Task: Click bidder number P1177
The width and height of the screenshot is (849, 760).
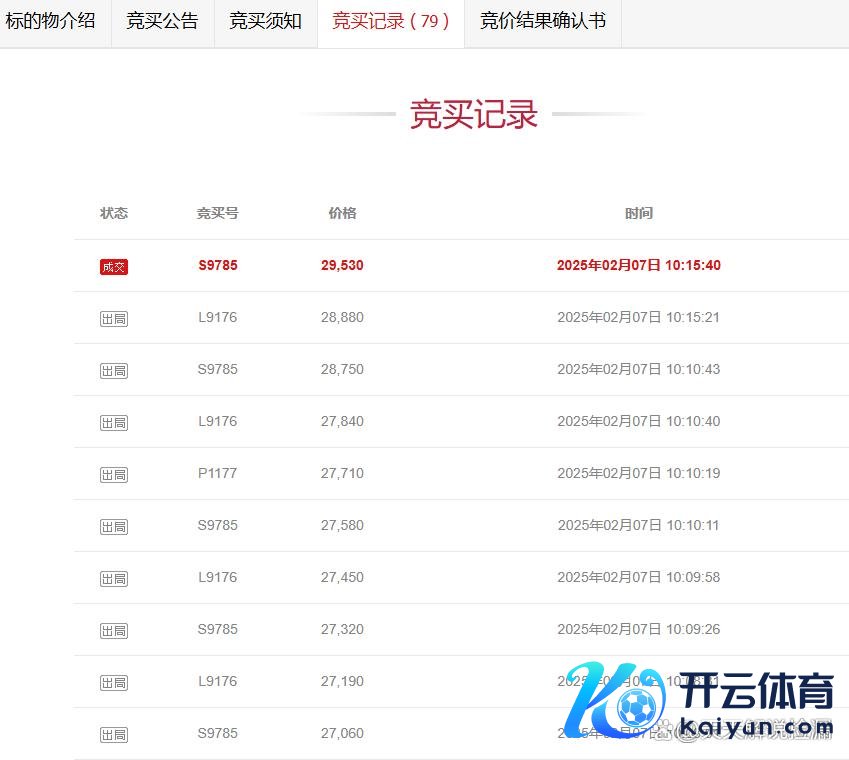Action: pyautogui.click(x=218, y=473)
